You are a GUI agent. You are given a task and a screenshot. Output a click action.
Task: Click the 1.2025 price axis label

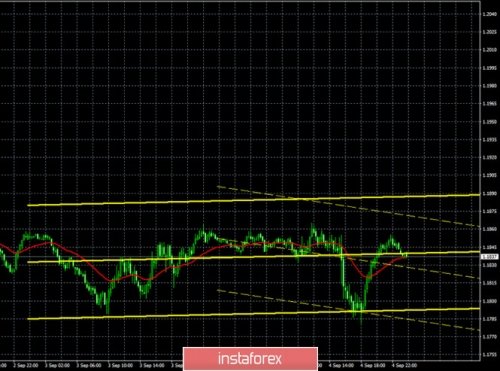[x=490, y=32]
